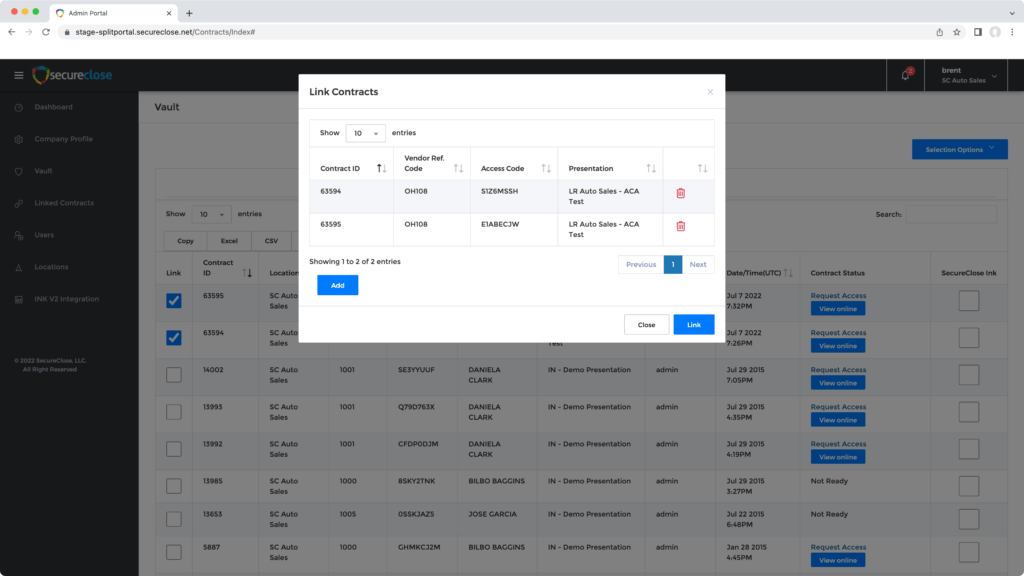This screenshot has height=576, width=1024.
Task: Click the Search input field
Action: point(951,214)
